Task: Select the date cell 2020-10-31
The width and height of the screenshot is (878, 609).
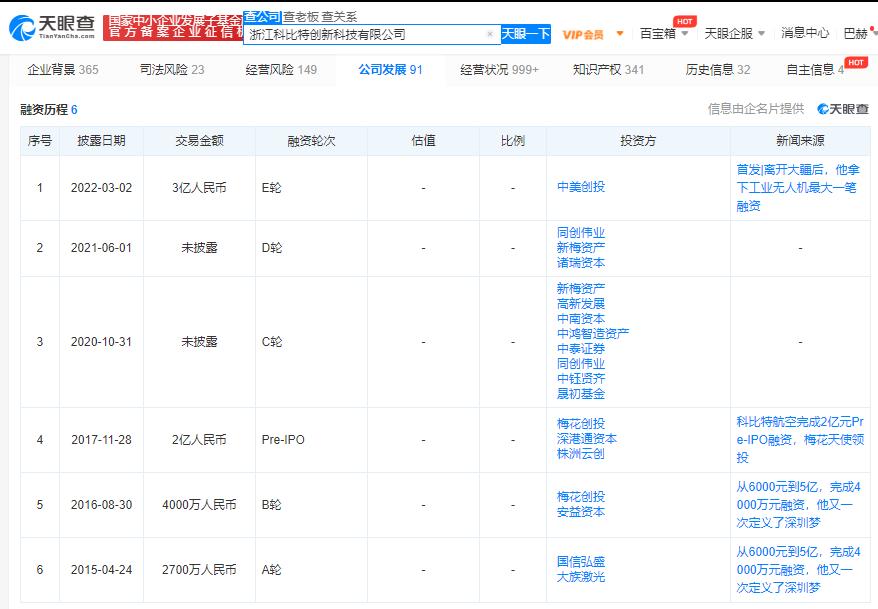Action: coord(101,341)
